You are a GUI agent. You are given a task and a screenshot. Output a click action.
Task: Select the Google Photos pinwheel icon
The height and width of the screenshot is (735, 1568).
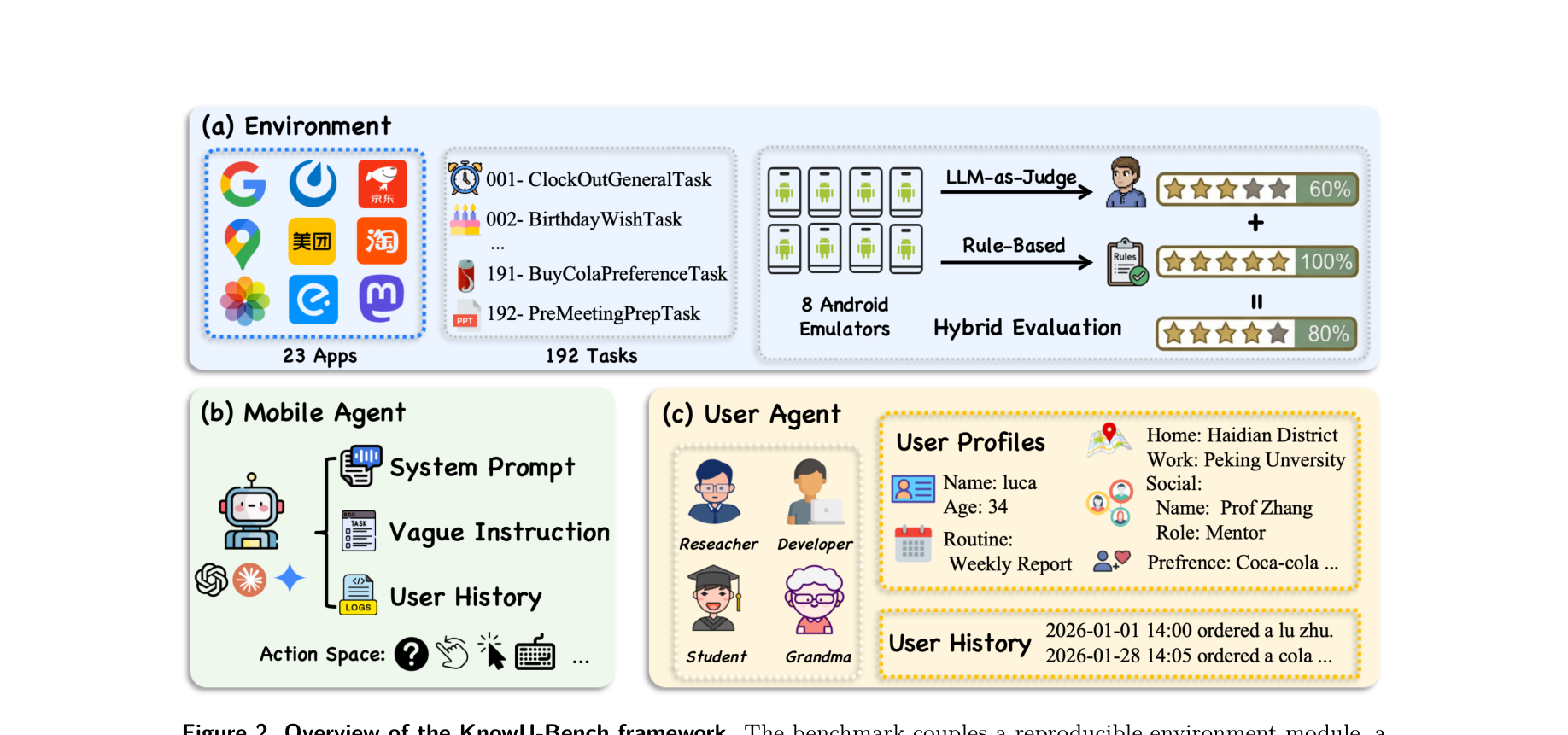pos(244,300)
